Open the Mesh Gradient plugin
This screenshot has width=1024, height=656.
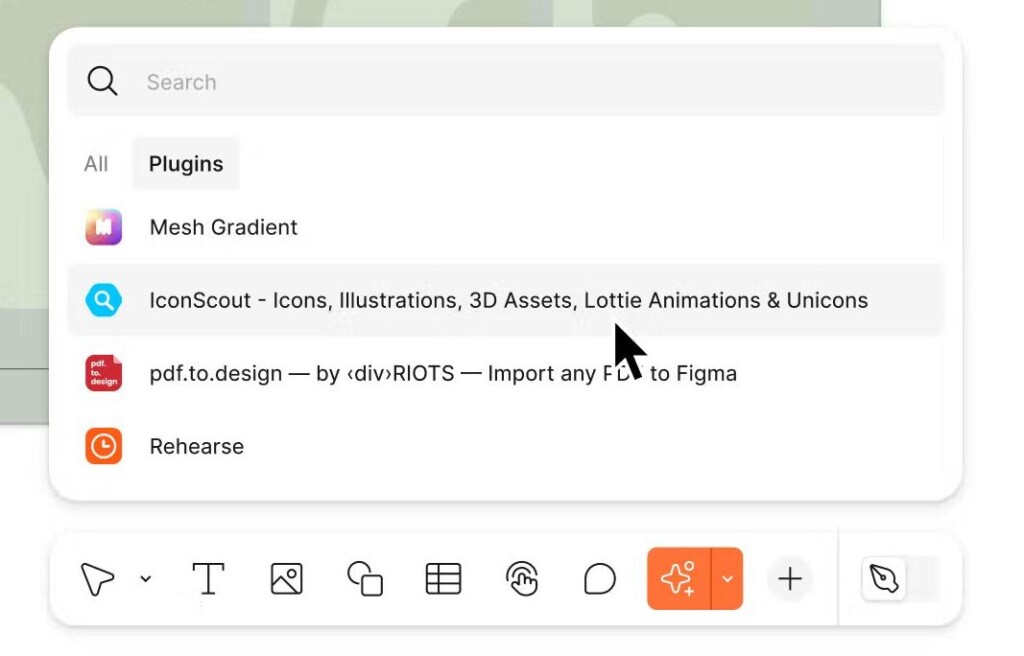(x=506, y=227)
